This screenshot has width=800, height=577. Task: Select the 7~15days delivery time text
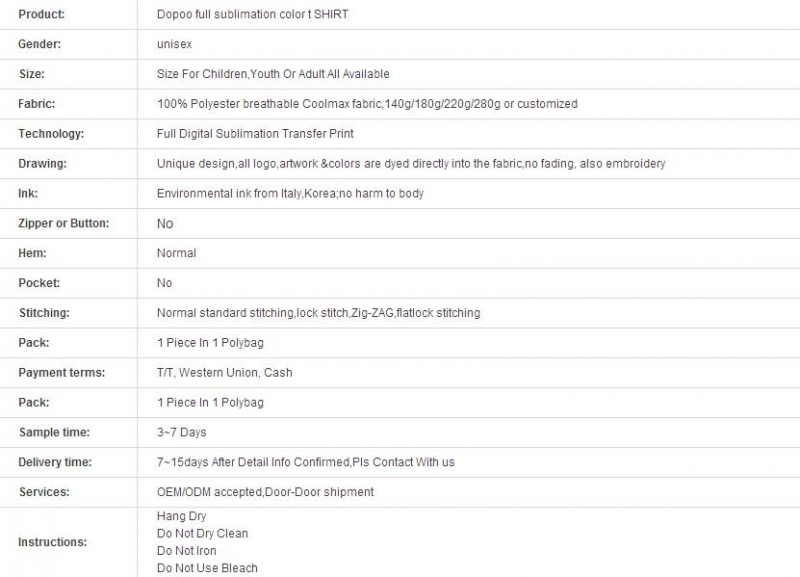(x=305, y=462)
